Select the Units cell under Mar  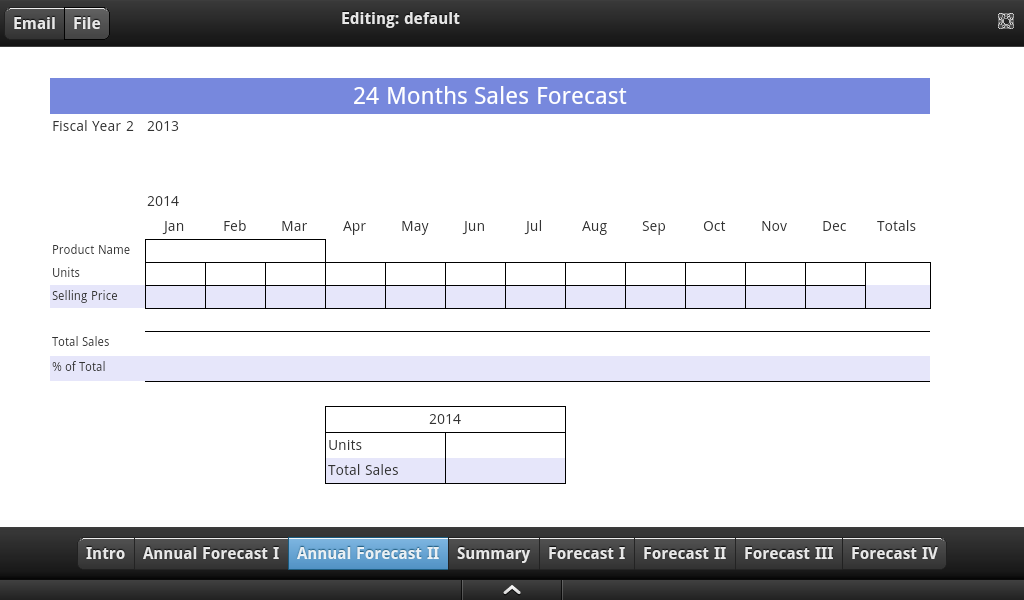coord(296,274)
